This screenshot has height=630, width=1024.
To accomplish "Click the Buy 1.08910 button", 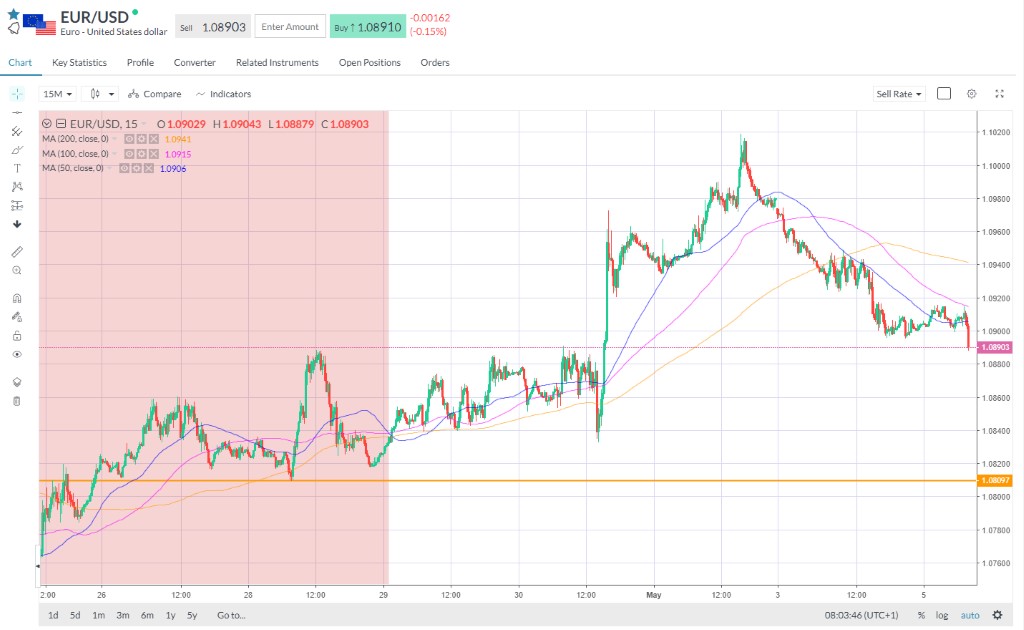I will (x=368, y=27).
